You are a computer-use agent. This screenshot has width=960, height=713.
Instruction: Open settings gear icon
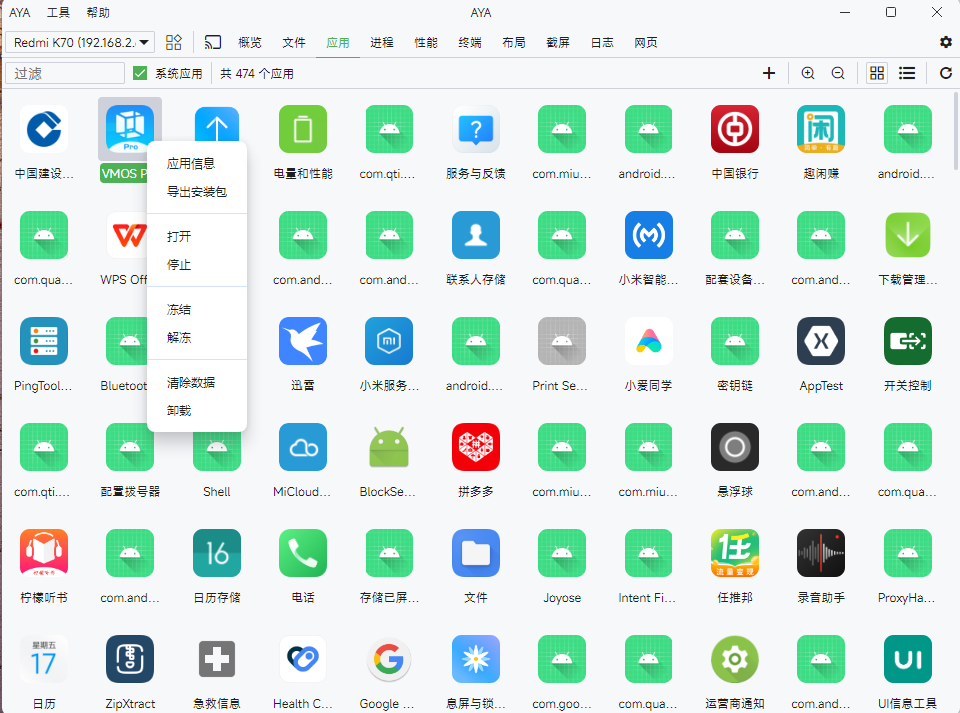[x=945, y=42]
